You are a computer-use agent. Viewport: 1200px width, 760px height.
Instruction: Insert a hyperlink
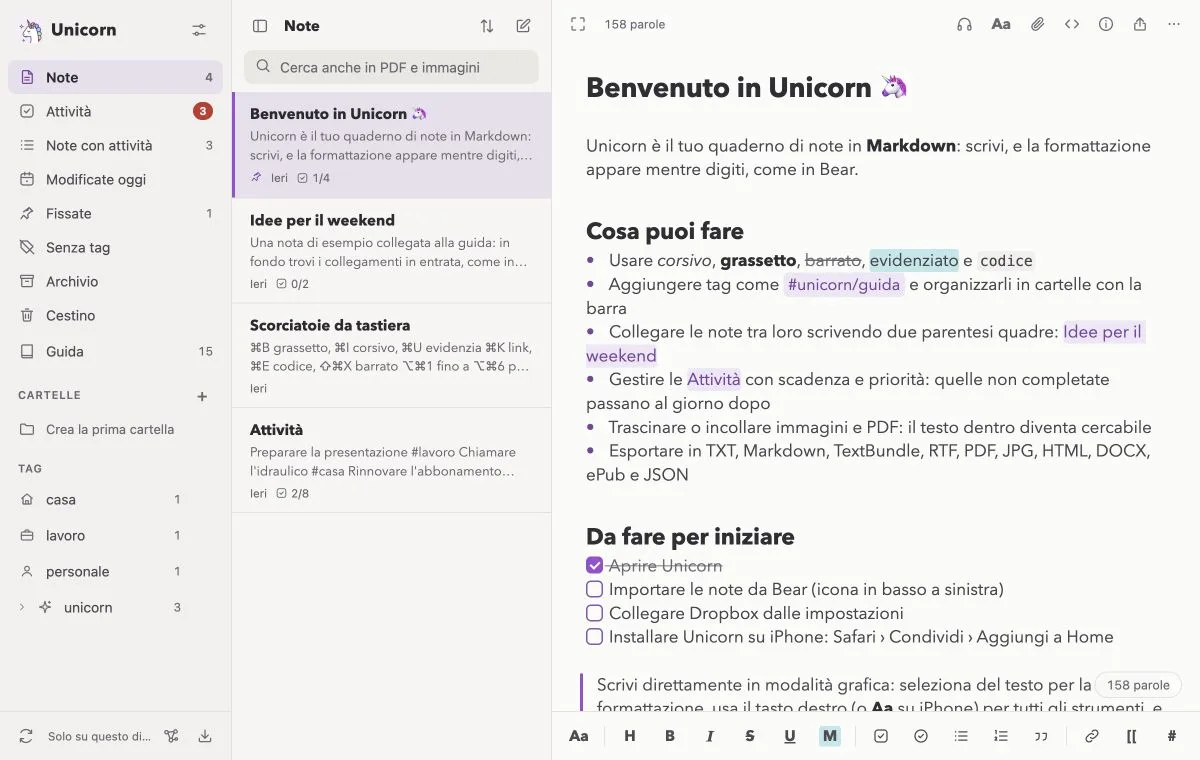[1092, 736]
